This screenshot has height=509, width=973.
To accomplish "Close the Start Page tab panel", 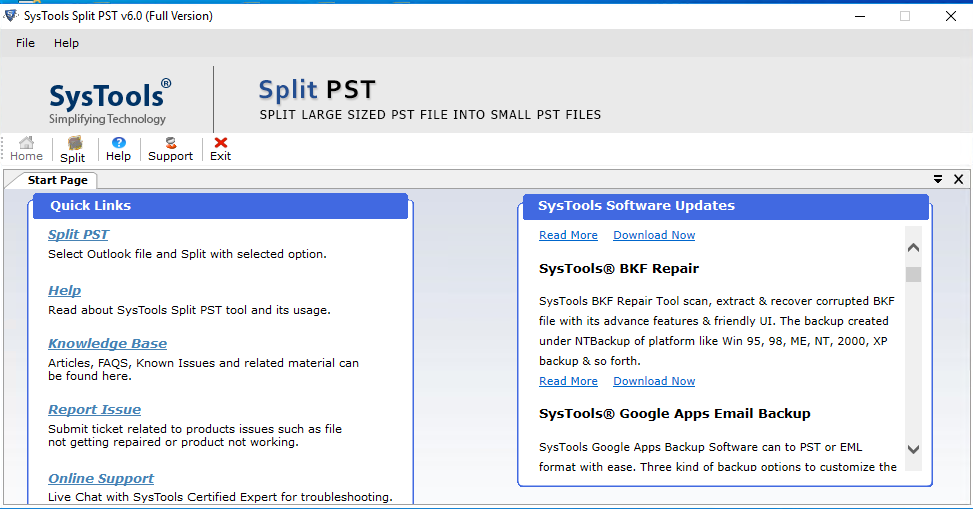I will click(x=958, y=179).
